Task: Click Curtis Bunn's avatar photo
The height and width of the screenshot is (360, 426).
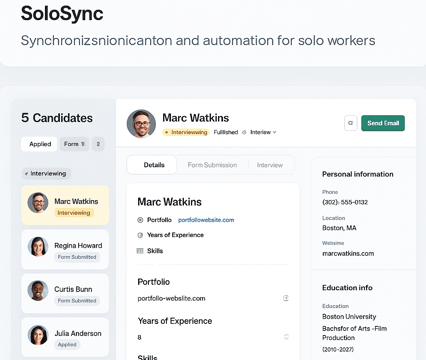Action: point(38,291)
